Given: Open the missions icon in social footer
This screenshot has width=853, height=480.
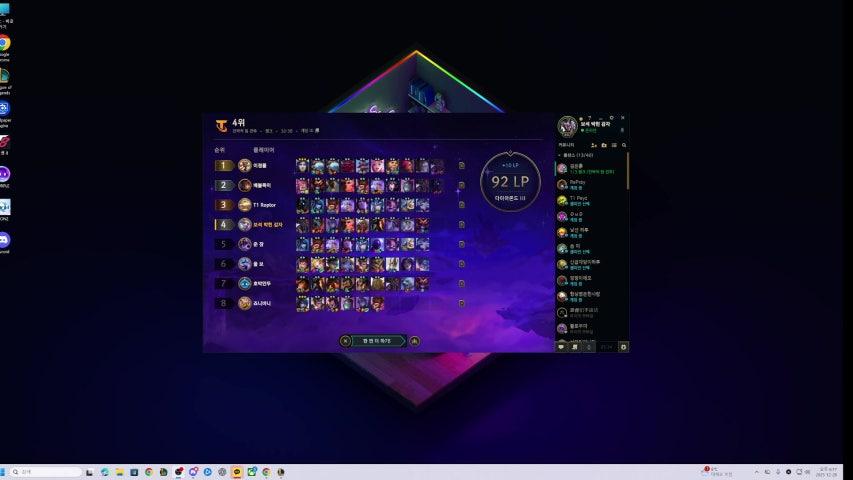Looking at the screenshot, I should click(x=575, y=347).
